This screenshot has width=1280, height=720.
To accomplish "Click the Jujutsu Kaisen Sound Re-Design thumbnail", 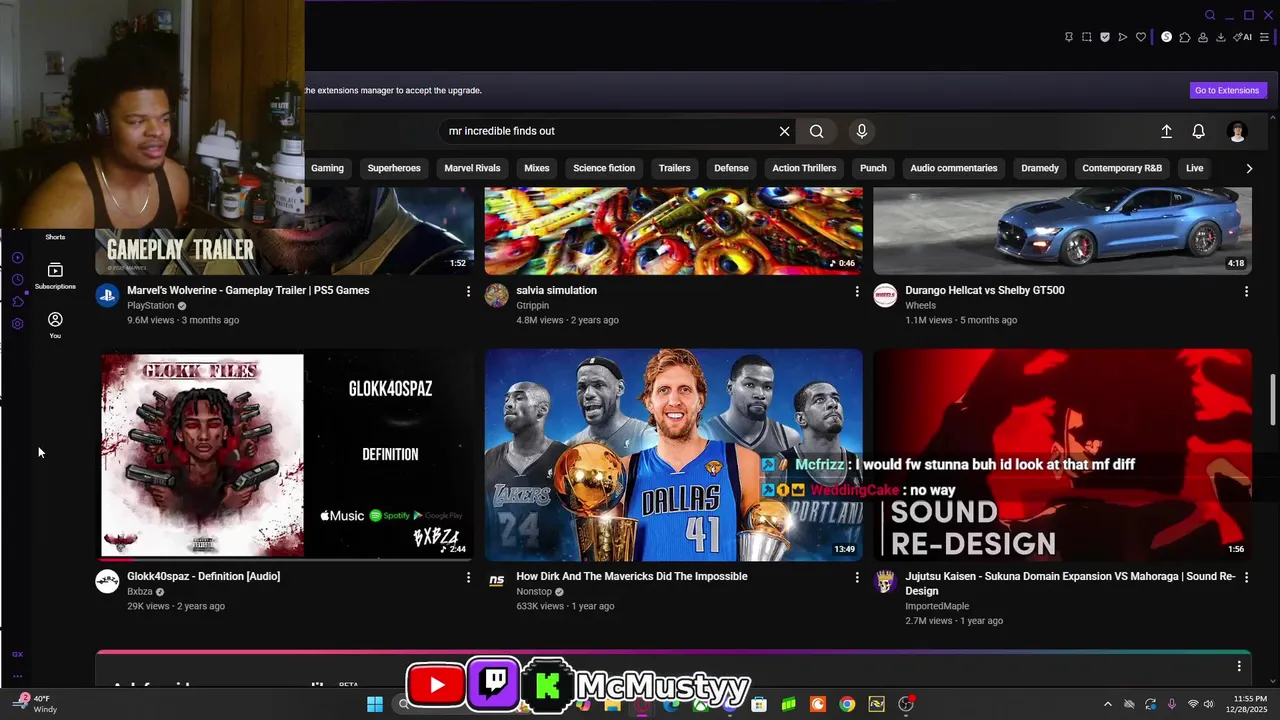I will pos(1062,455).
